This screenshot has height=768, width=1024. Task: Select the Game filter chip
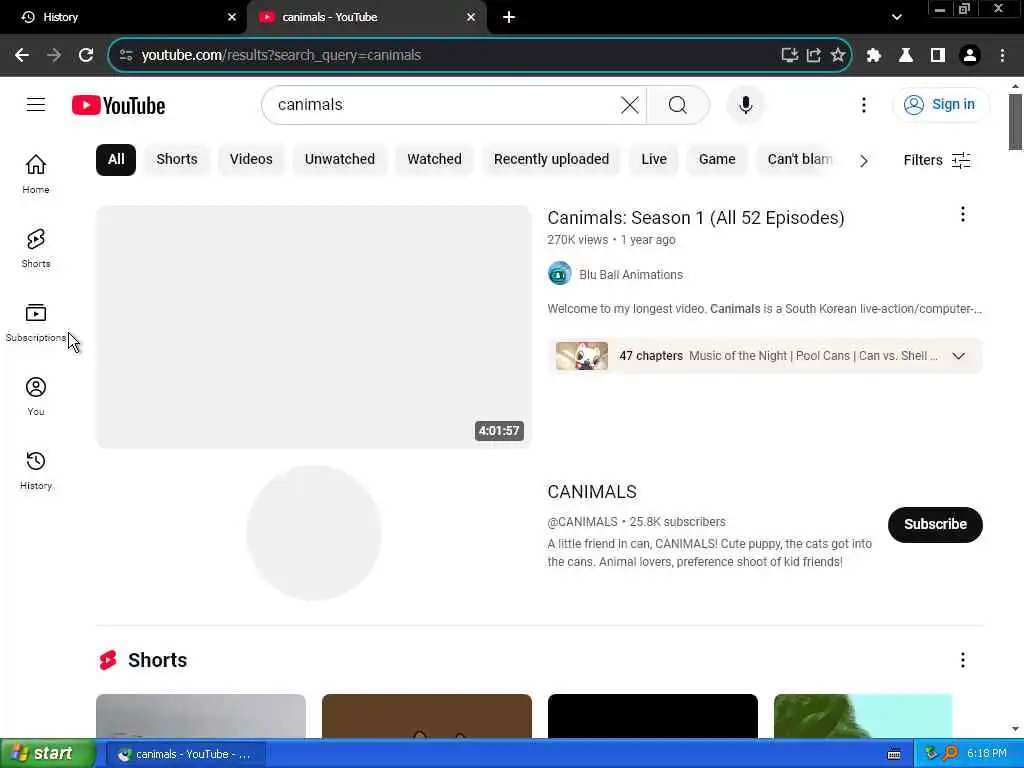tap(717, 159)
